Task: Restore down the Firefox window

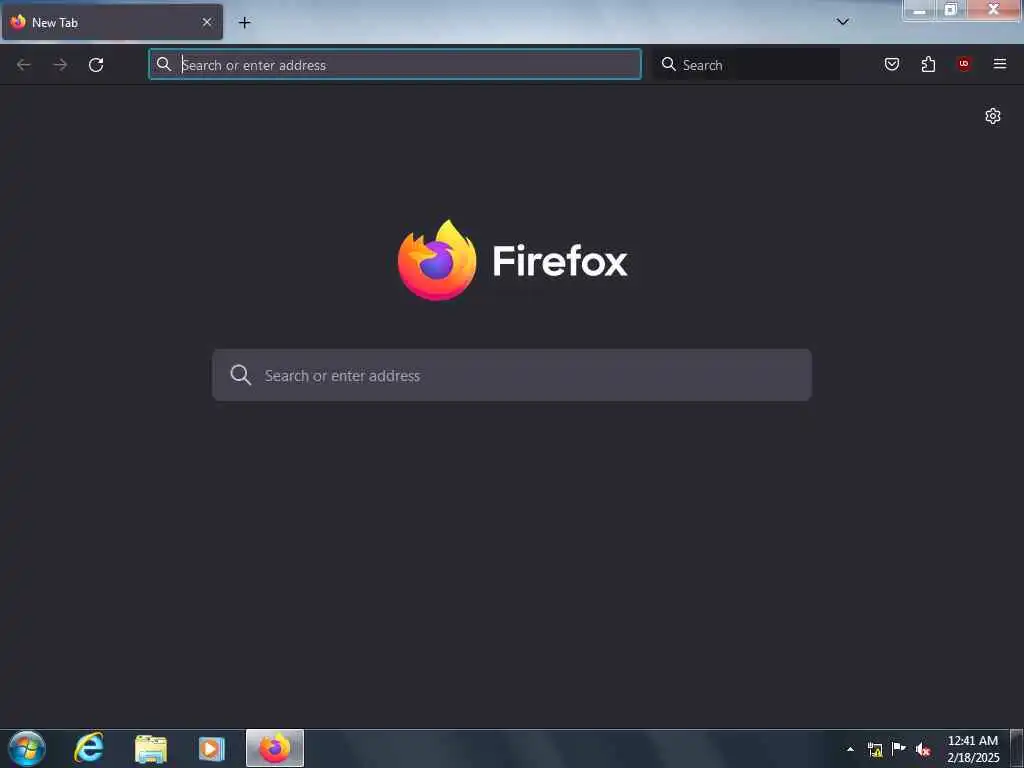Action: (951, 10)
